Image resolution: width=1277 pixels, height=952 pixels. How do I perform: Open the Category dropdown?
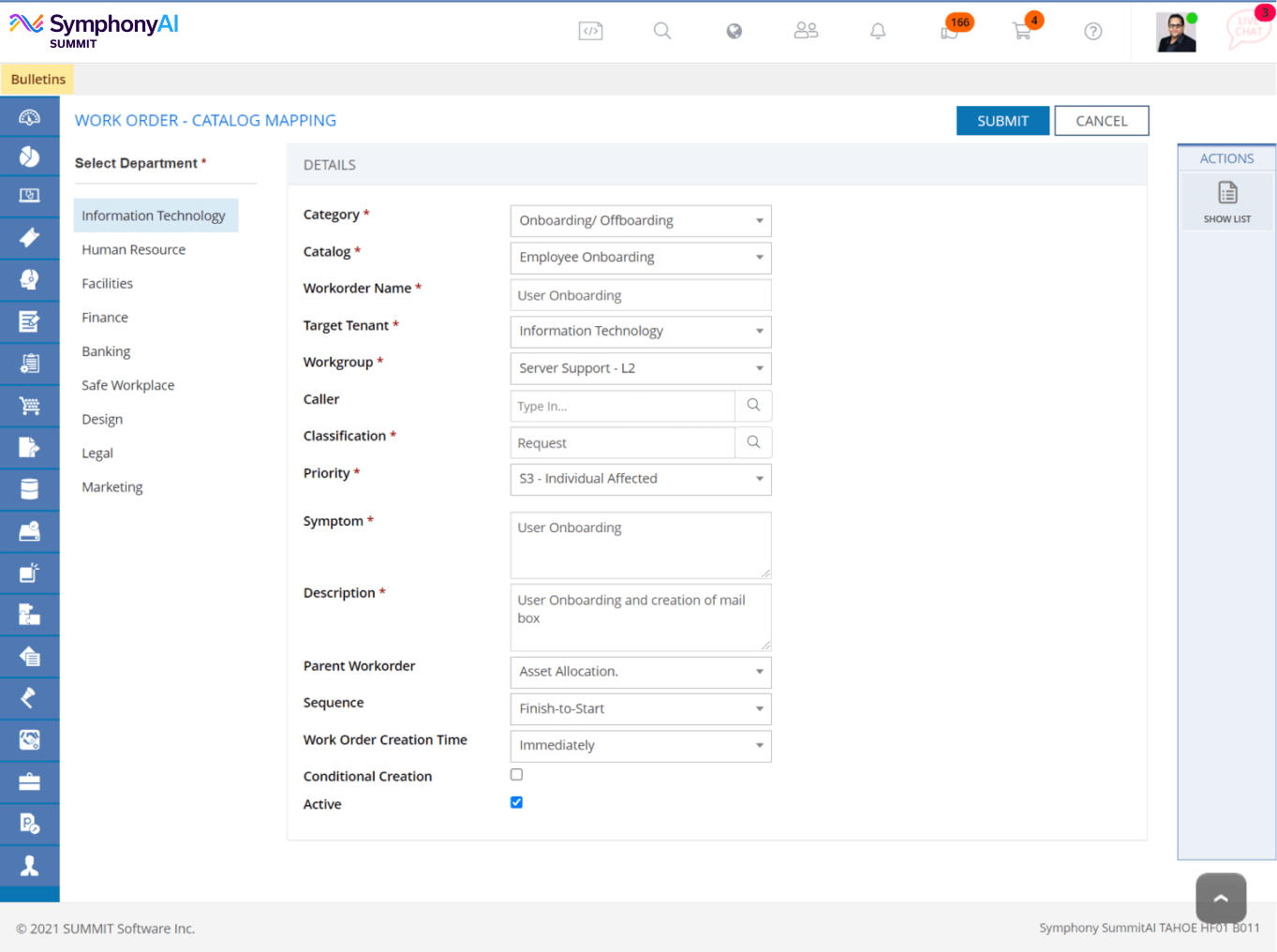tap(641, 221)
